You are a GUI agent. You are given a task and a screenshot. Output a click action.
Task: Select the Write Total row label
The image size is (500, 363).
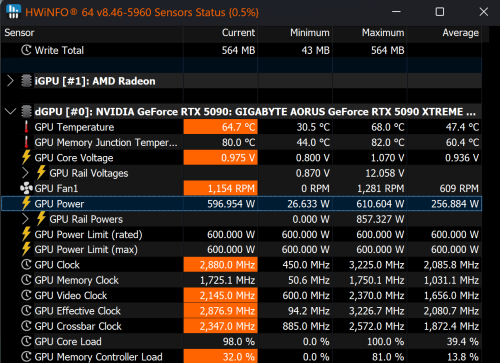(x=59, y=50)
